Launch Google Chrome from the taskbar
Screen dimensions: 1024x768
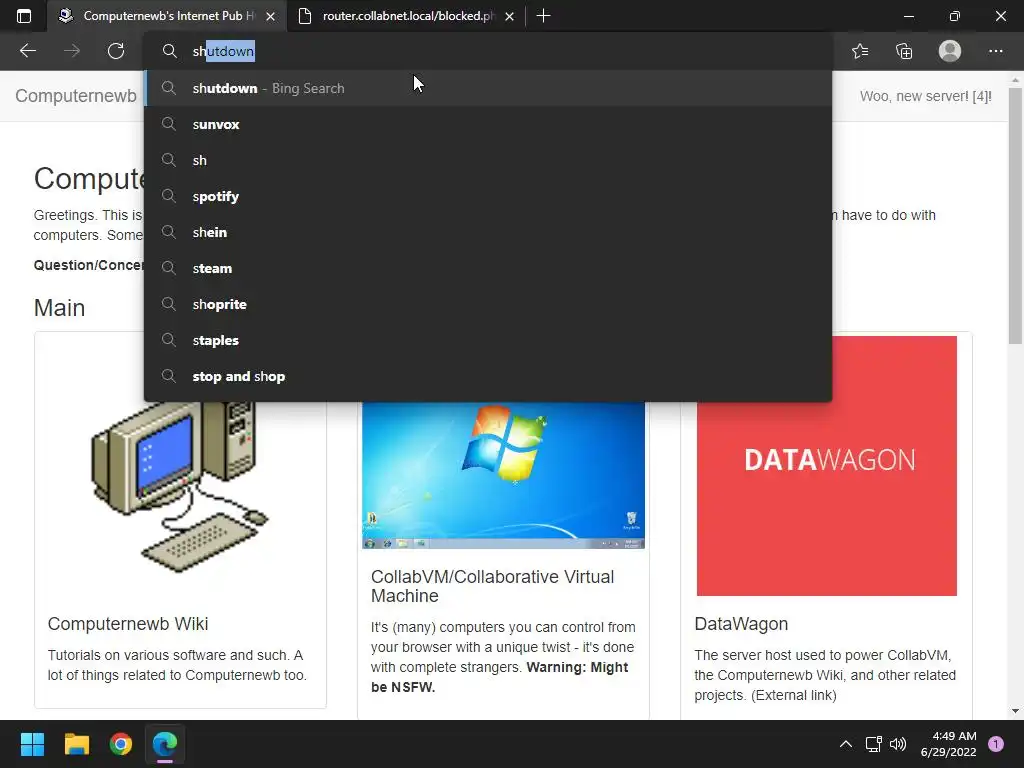click(121, 744)
